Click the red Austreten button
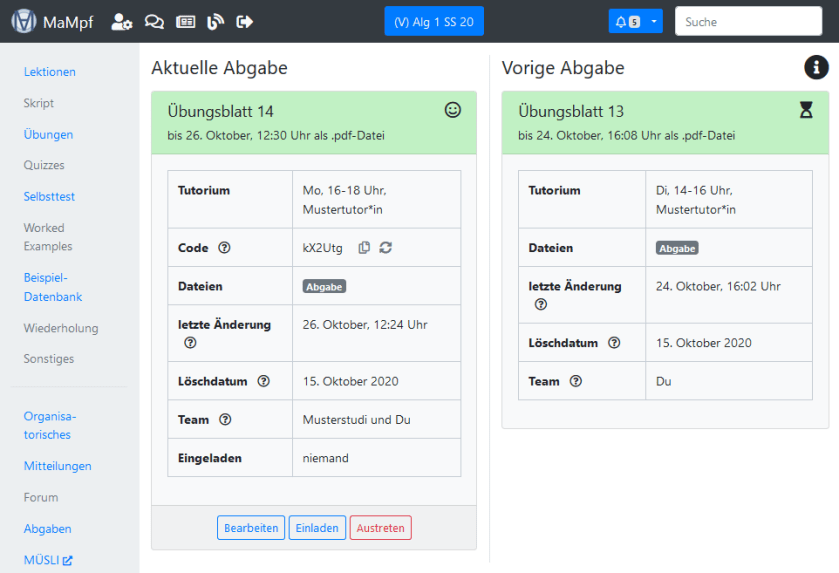839x573 pixels. (380, 528)
